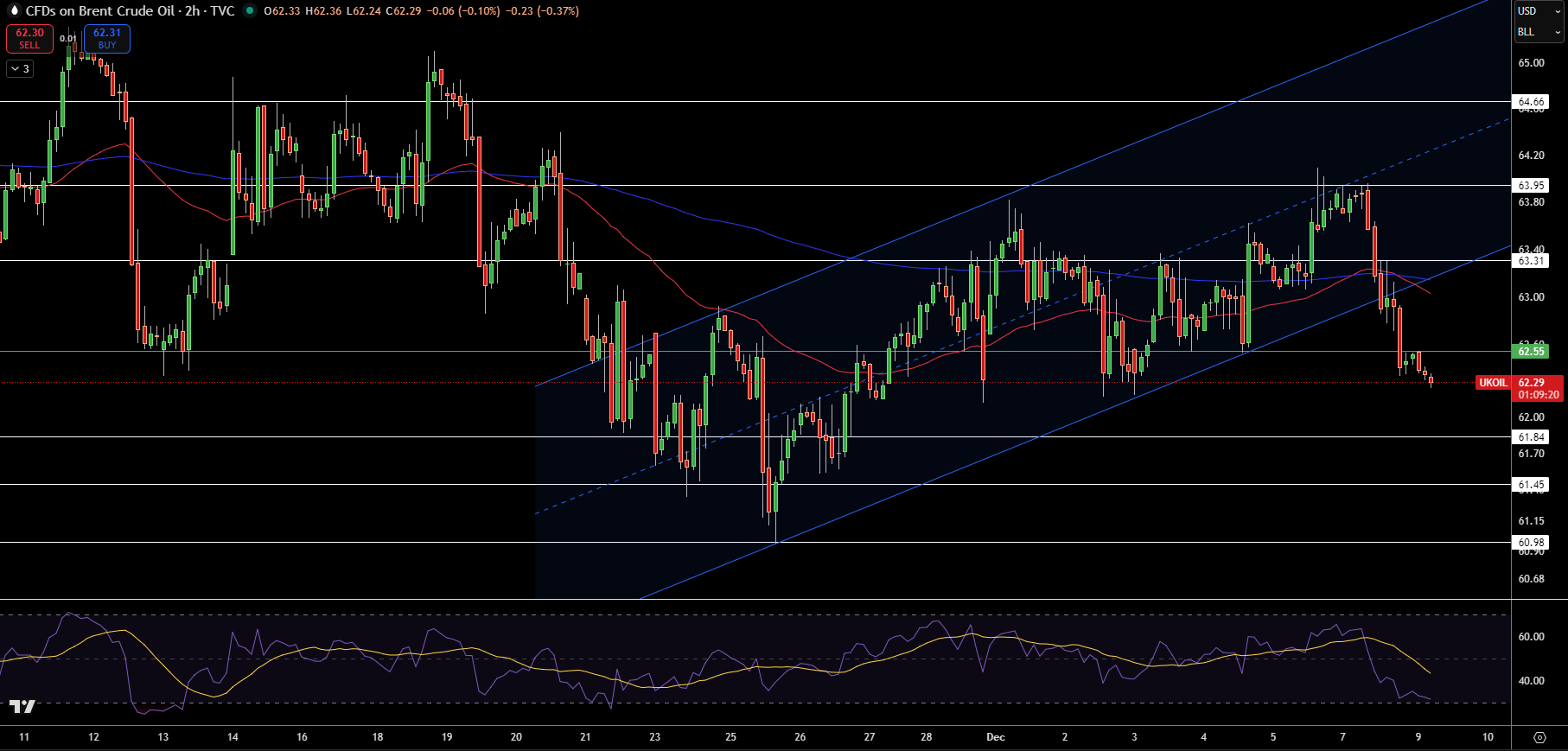Image resolution: width=1568 pixels, height=751 pixels.
Task: Open the USD currency dropdown
Action: click(1539, 11)
